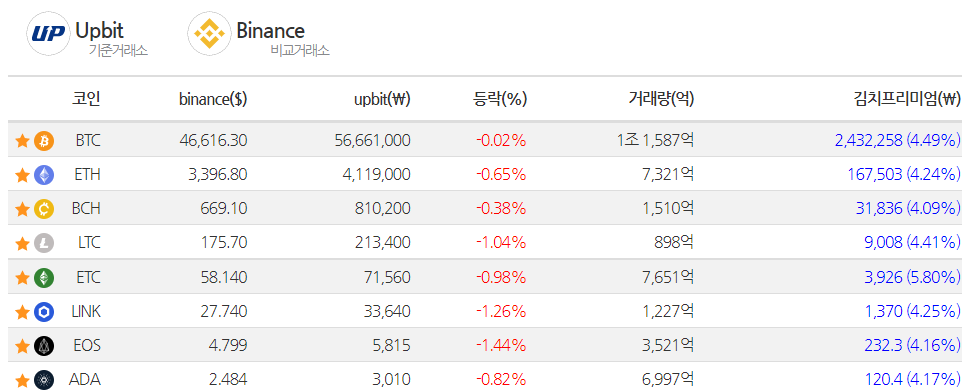
Task: Sort by the 등락(%) column header
Action: tap(500, 99)
